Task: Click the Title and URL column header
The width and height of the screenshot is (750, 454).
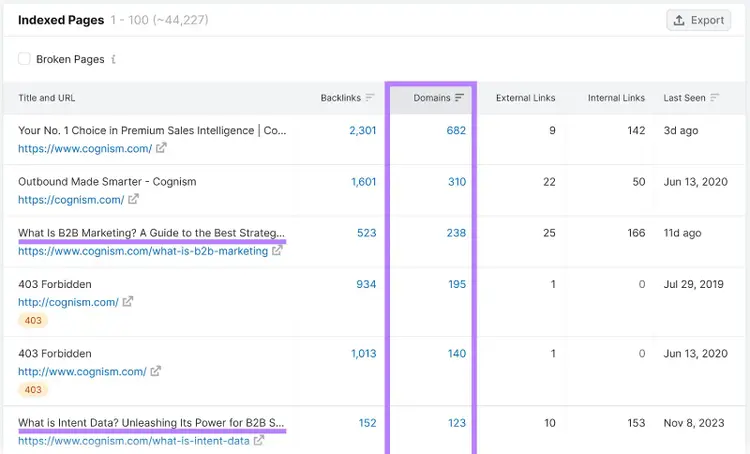Action: pos(47,98)
